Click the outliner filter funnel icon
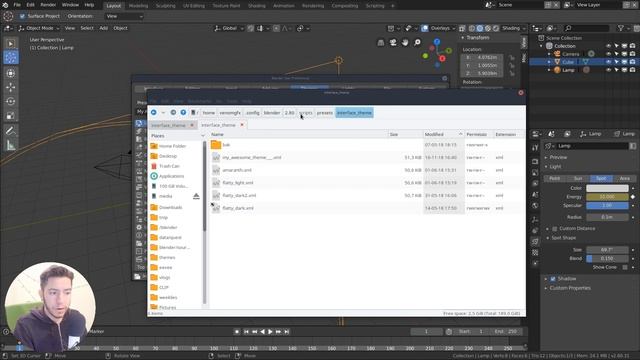This screenshot has width=640, height=360. pyautogui.click(x=620, y=28)
